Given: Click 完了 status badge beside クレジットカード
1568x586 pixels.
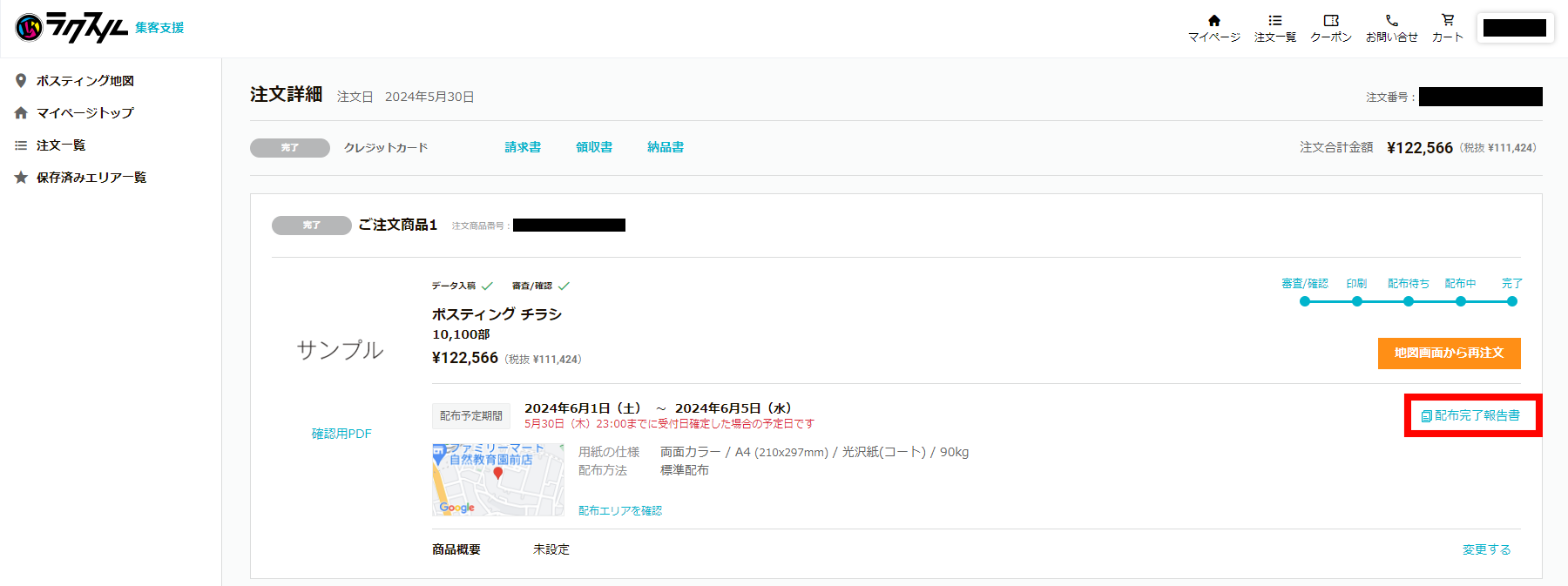Looking at the screenshot, I should click(290, 148).
